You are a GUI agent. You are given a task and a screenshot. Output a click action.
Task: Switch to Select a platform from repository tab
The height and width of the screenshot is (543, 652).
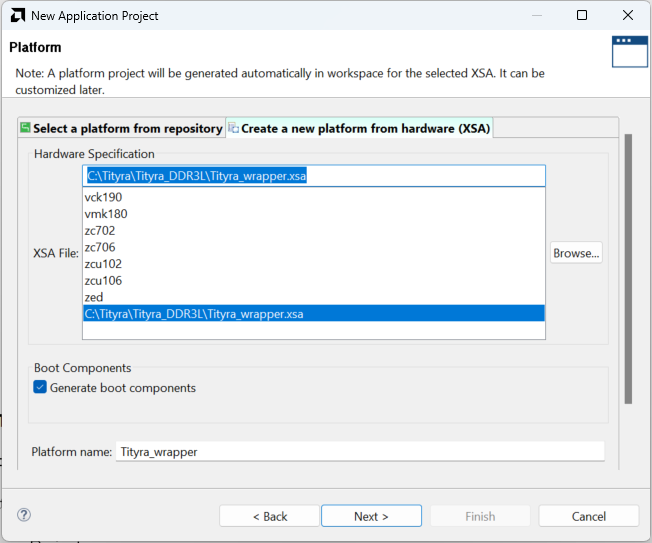121,128
